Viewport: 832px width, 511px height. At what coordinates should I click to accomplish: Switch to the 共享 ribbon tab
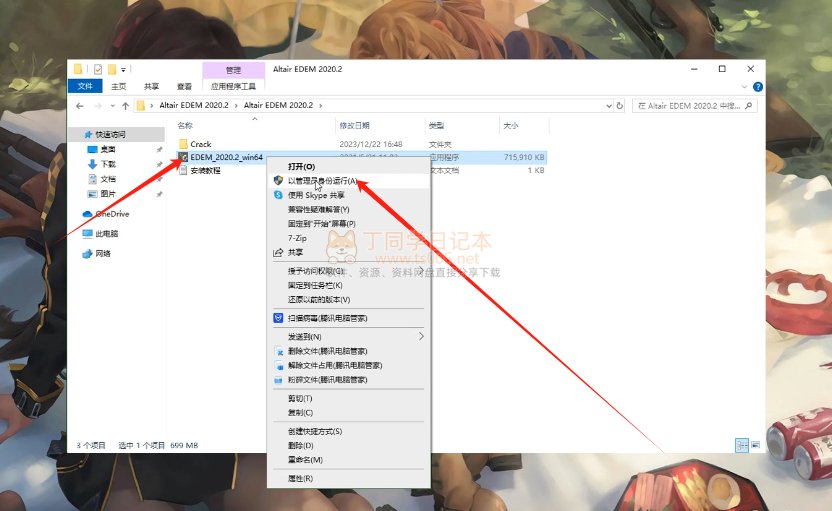pyautogui.click(x=151, y=86)
